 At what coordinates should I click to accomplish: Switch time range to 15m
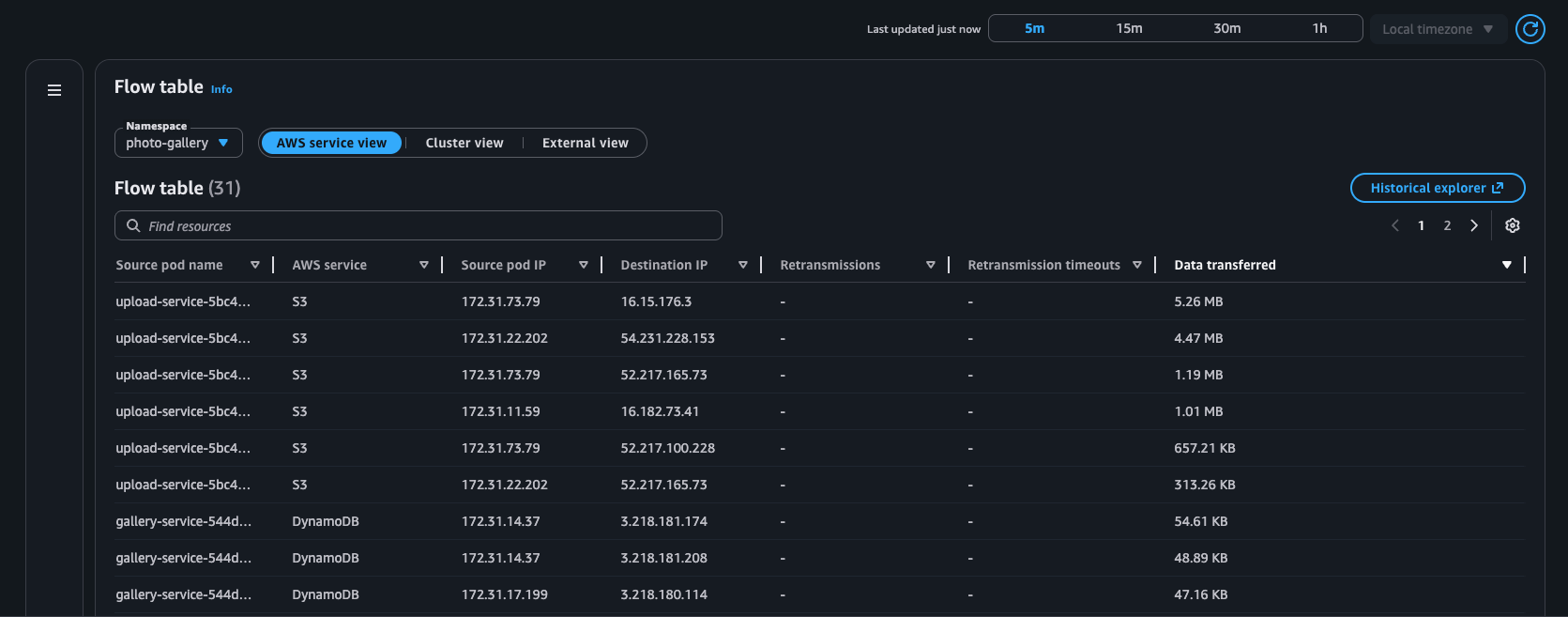pyautogui.click(x=1129, y=28)
